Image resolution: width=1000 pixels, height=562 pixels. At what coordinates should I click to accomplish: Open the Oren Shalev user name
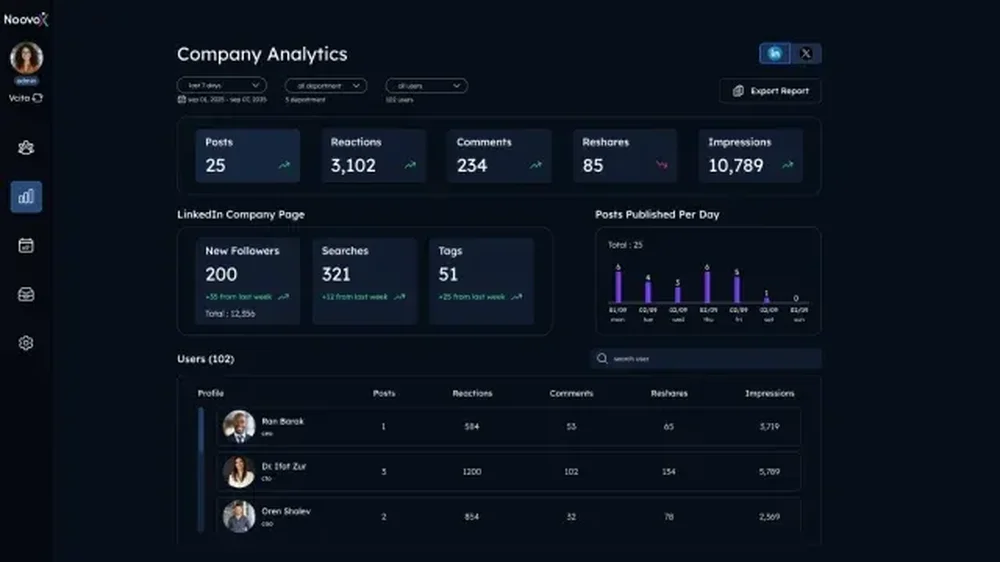tap(286, 511)
